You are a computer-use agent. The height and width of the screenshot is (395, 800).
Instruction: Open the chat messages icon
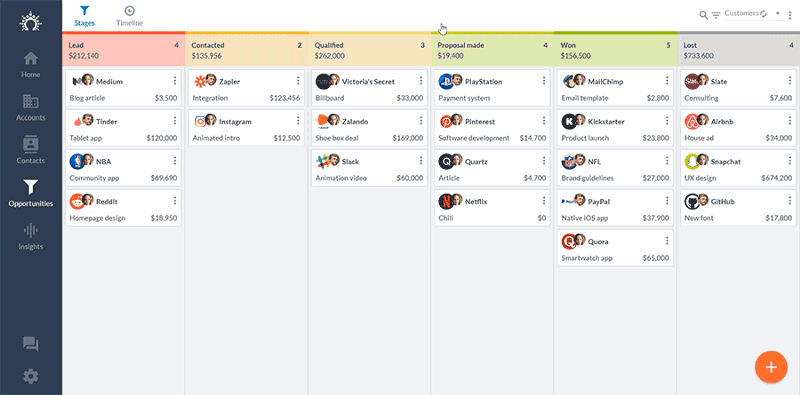tap(31, 344)
